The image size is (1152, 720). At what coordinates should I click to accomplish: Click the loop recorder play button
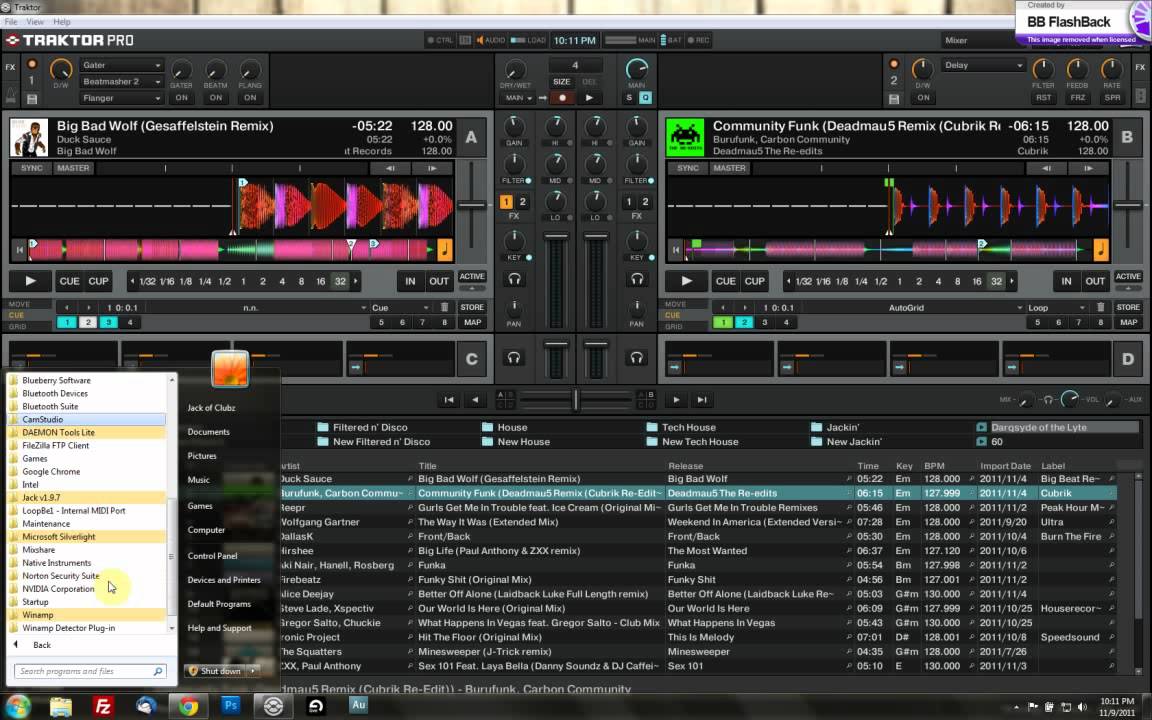pyautogui.click(x=589, y=98)
